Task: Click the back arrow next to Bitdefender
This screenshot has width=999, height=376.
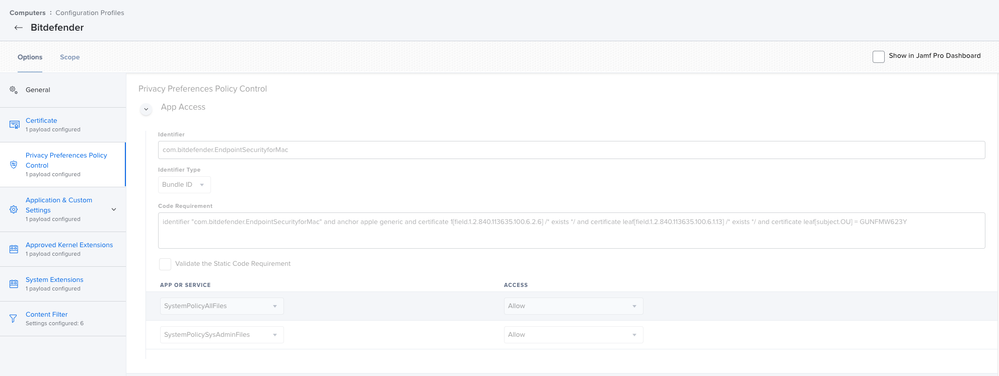Action: click(x=18, y=28)
